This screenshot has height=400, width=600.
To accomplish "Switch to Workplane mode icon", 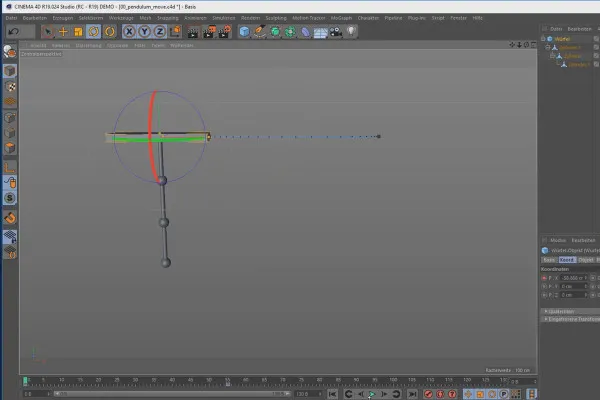I will click(x=10, y=102).
